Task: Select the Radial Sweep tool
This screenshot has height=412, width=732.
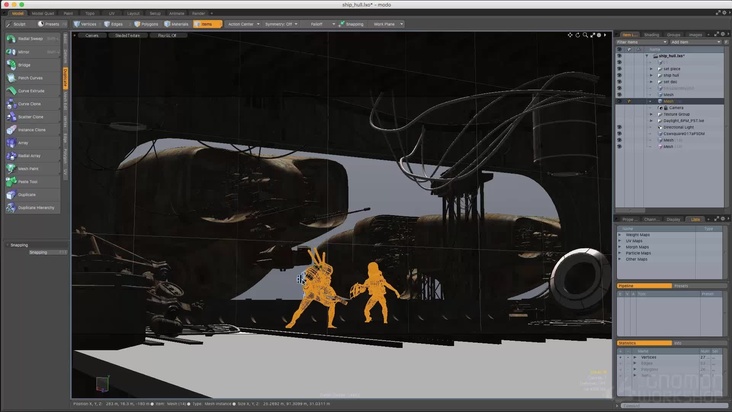Action: point(31,38)
